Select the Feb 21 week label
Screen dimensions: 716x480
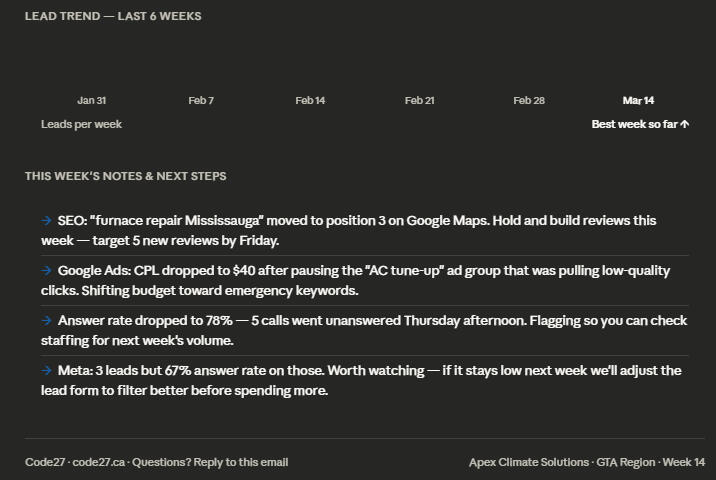[420, 100]
